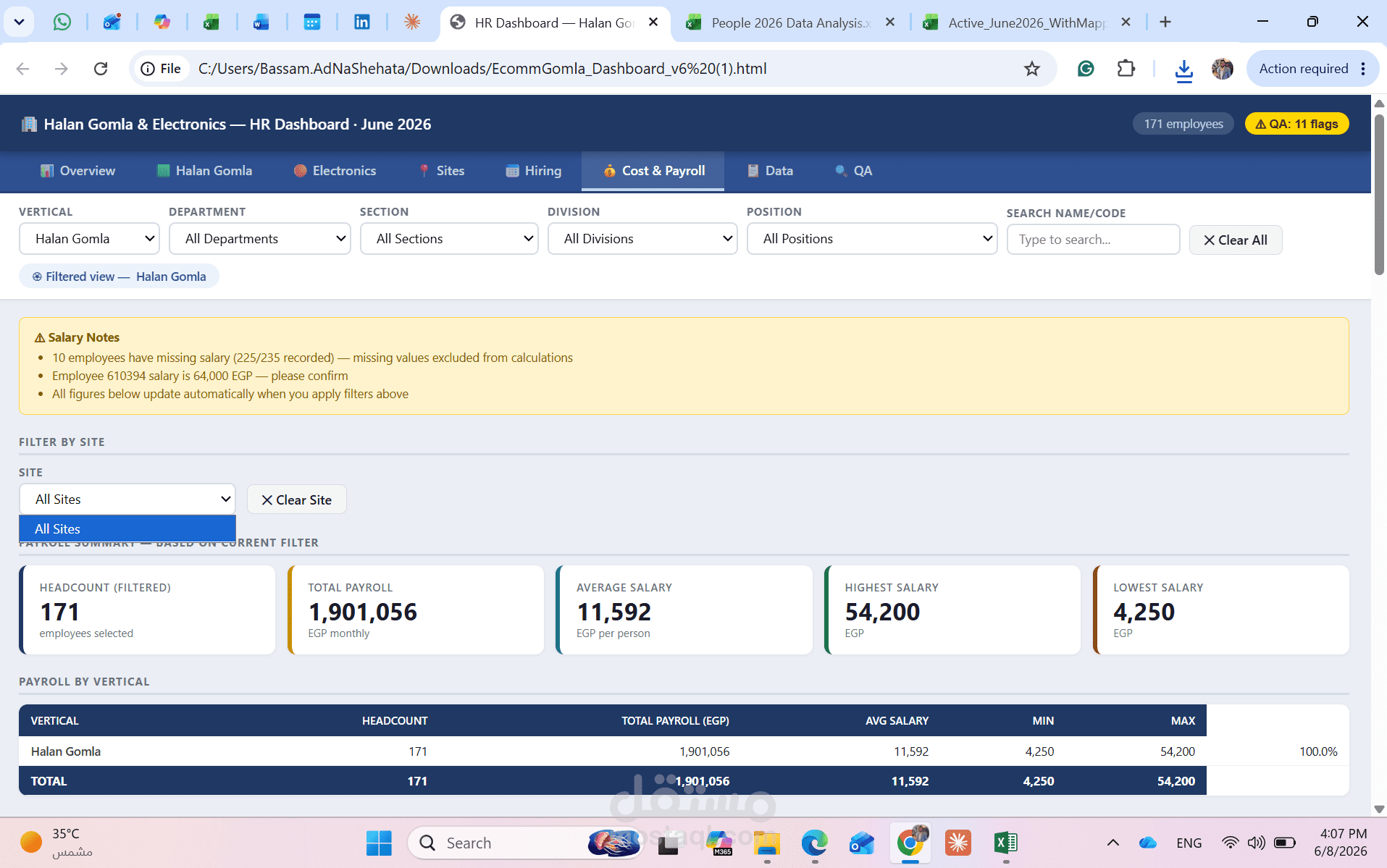Open the LinkedIn pinned tab

coord(361,22)
